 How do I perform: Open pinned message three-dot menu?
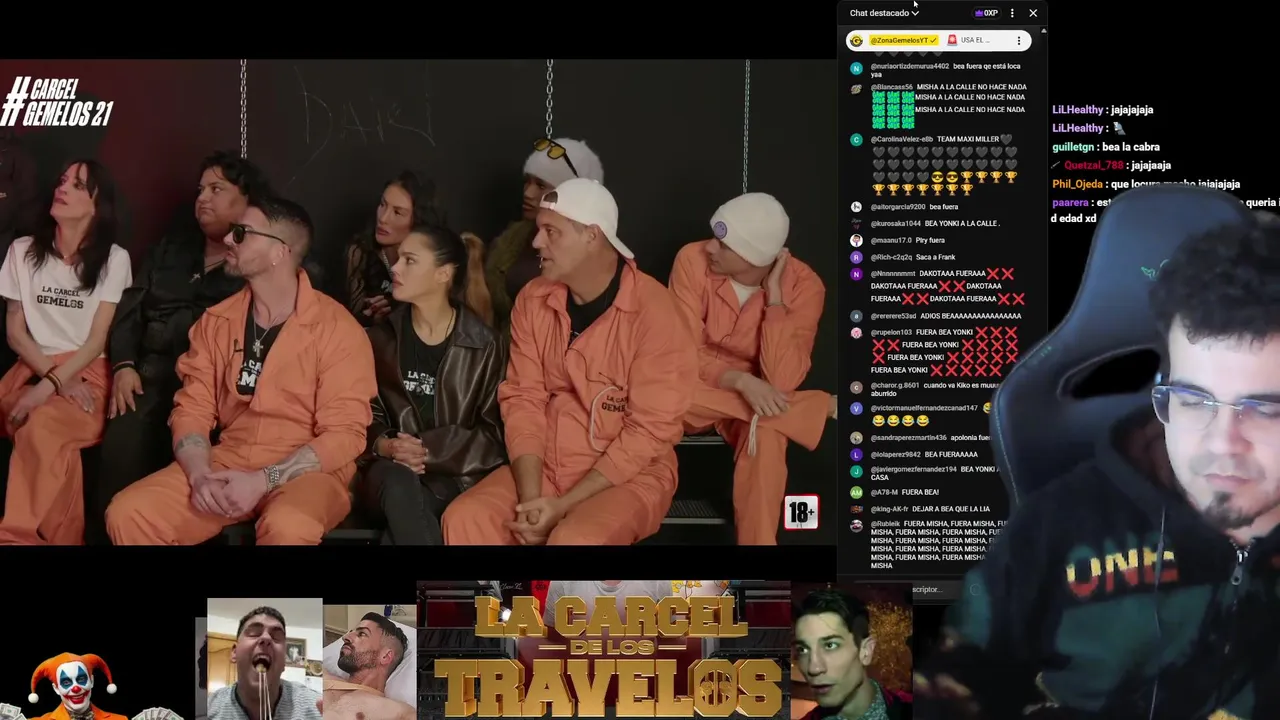pos(1019,41)
